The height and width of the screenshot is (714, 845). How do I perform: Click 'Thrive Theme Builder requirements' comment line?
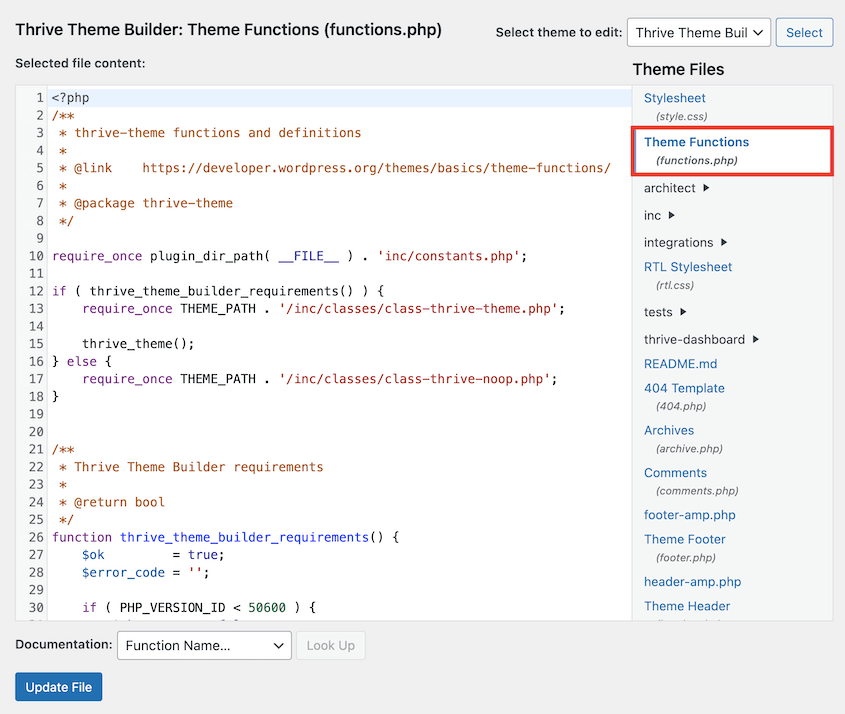click(199, 467)
